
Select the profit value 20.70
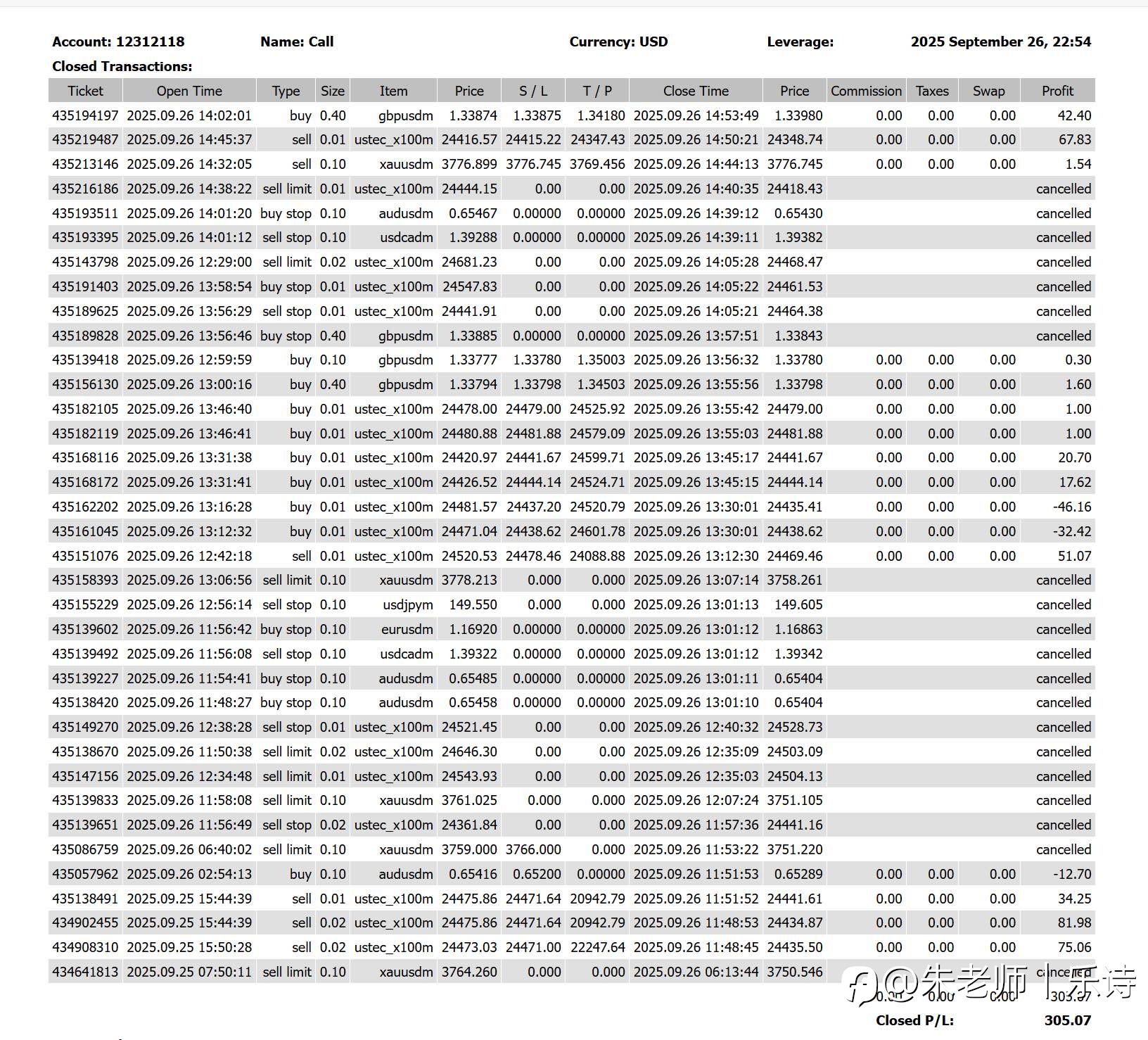1074,457
